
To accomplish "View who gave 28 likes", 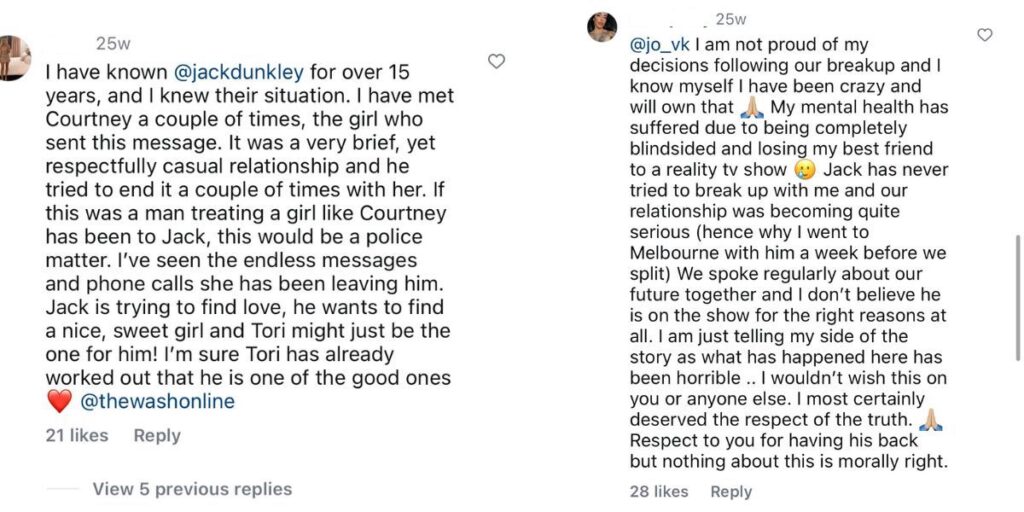I will [x=659, y=491].
